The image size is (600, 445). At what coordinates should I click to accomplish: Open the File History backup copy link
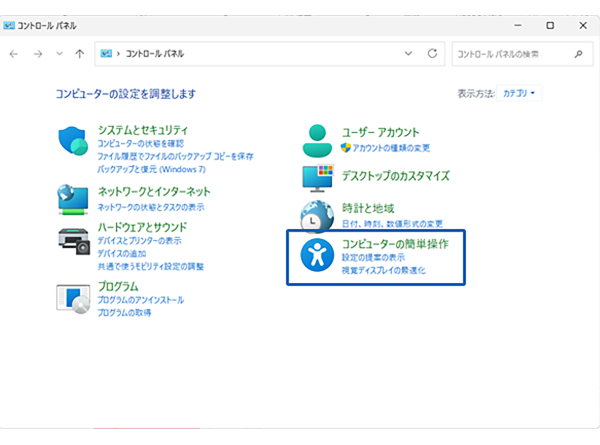click(175, 156)
